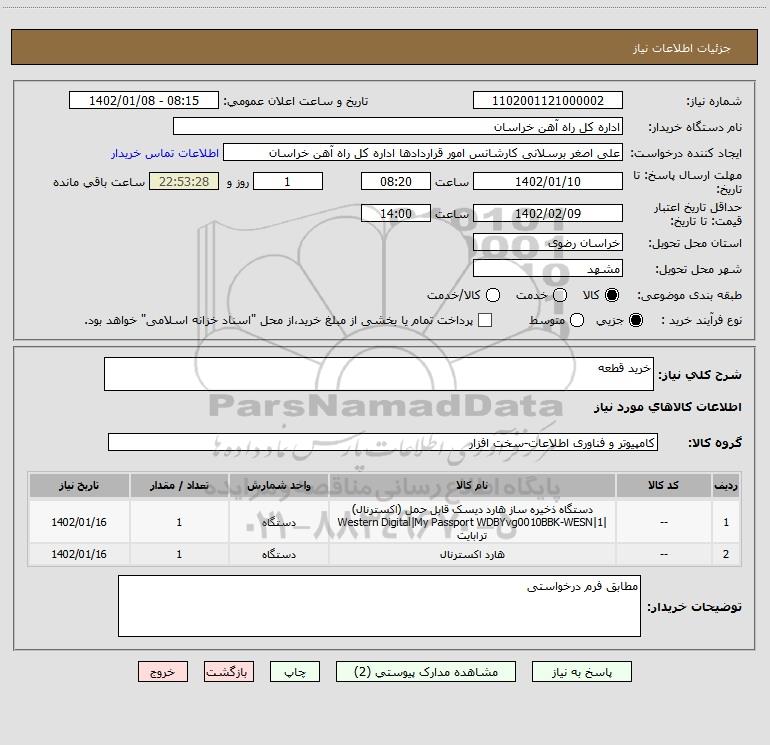Image resolution: width=770 pixels, height=745 pixels.
Task: Click the general description box خرید قطعه
Action: click(x=379, y=374)
